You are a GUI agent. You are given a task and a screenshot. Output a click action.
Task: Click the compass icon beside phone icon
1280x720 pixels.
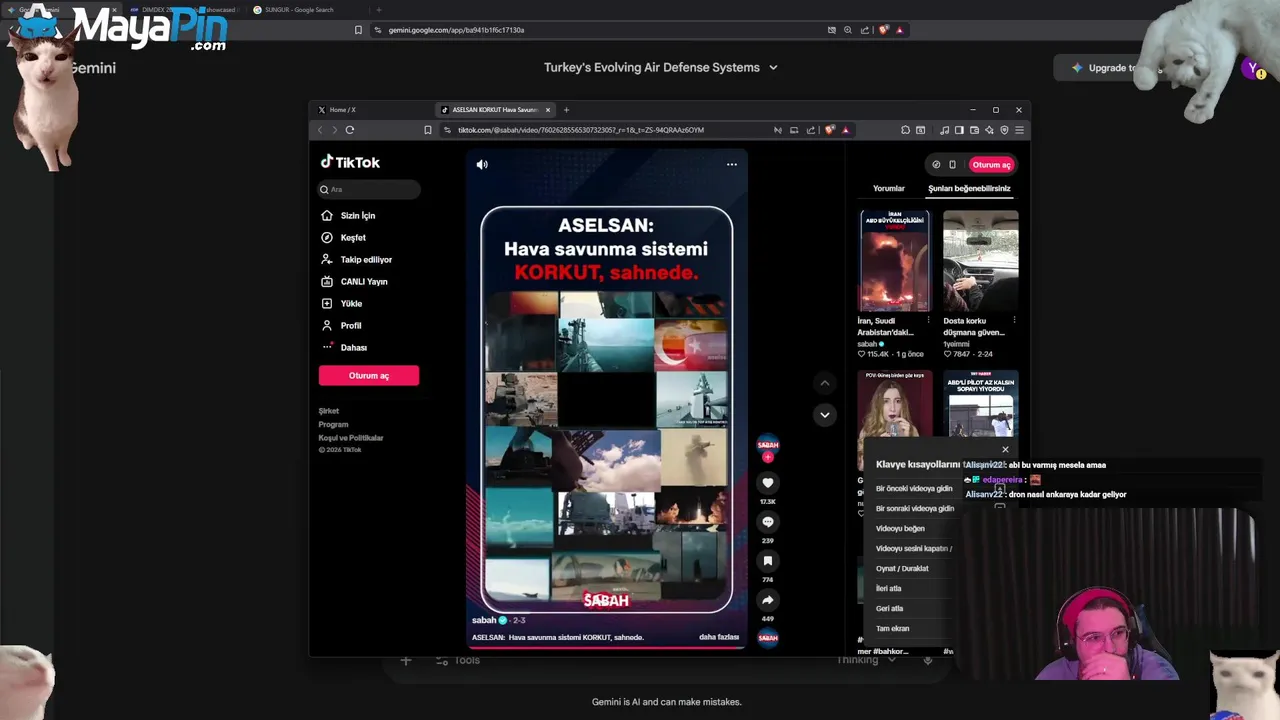(x=936, y=165)
